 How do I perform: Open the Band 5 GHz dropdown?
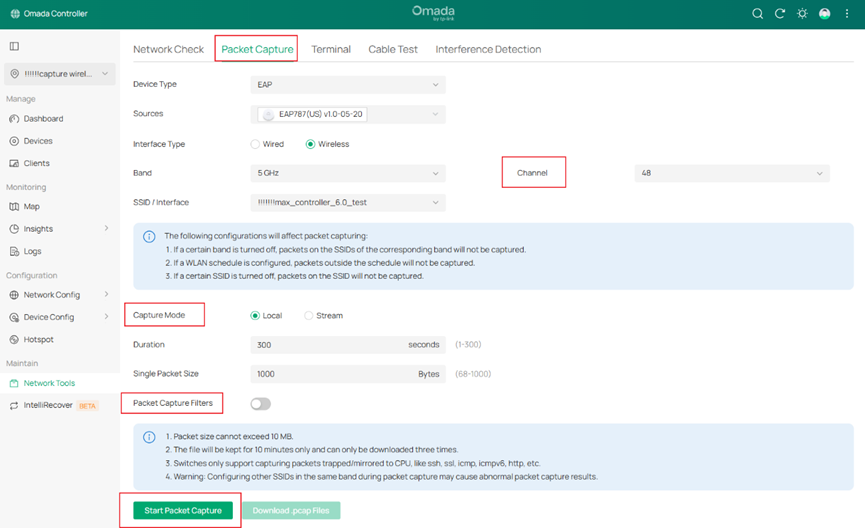[x=348, y=173]
